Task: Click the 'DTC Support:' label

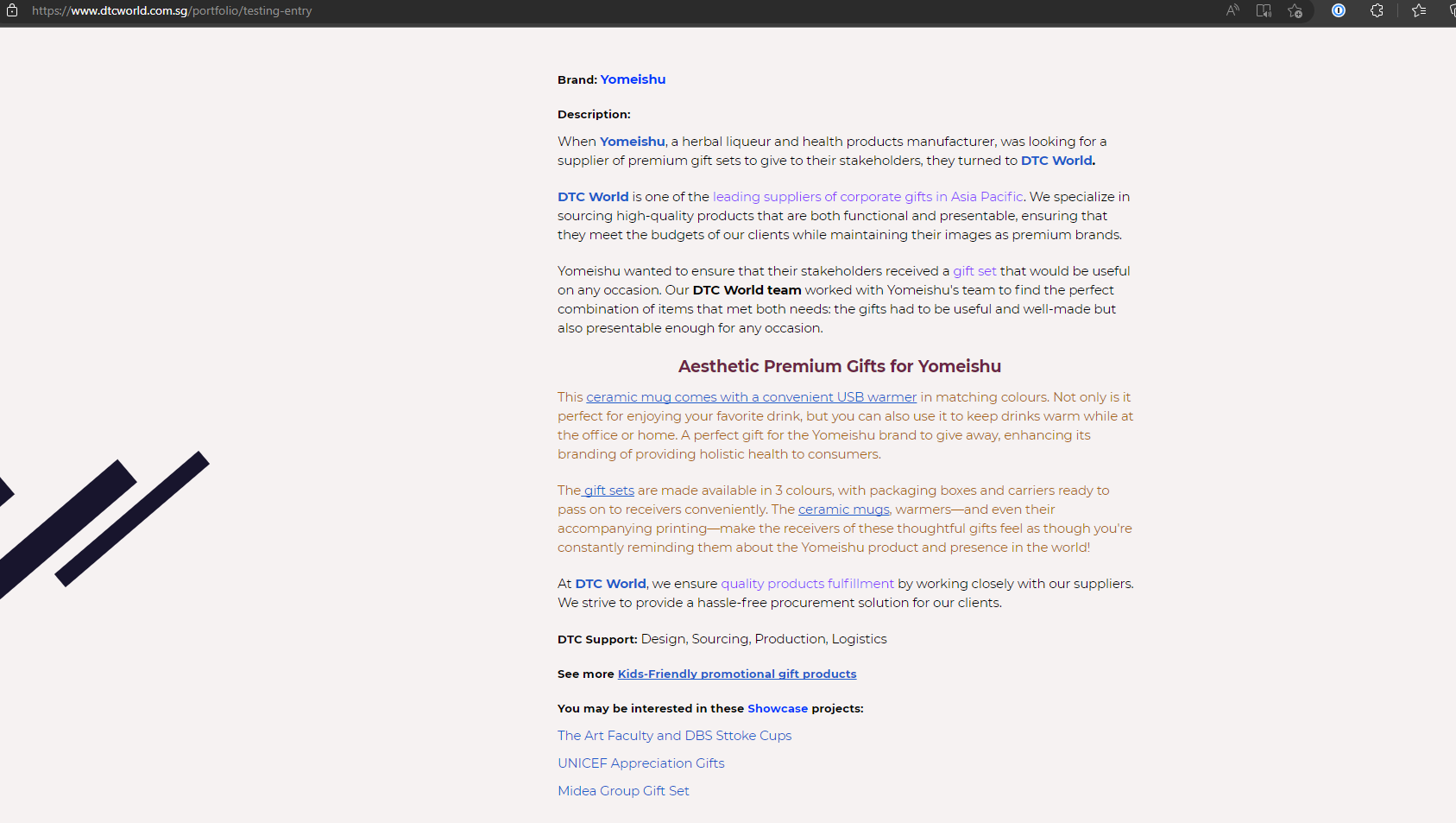Action: click(597, 639)
